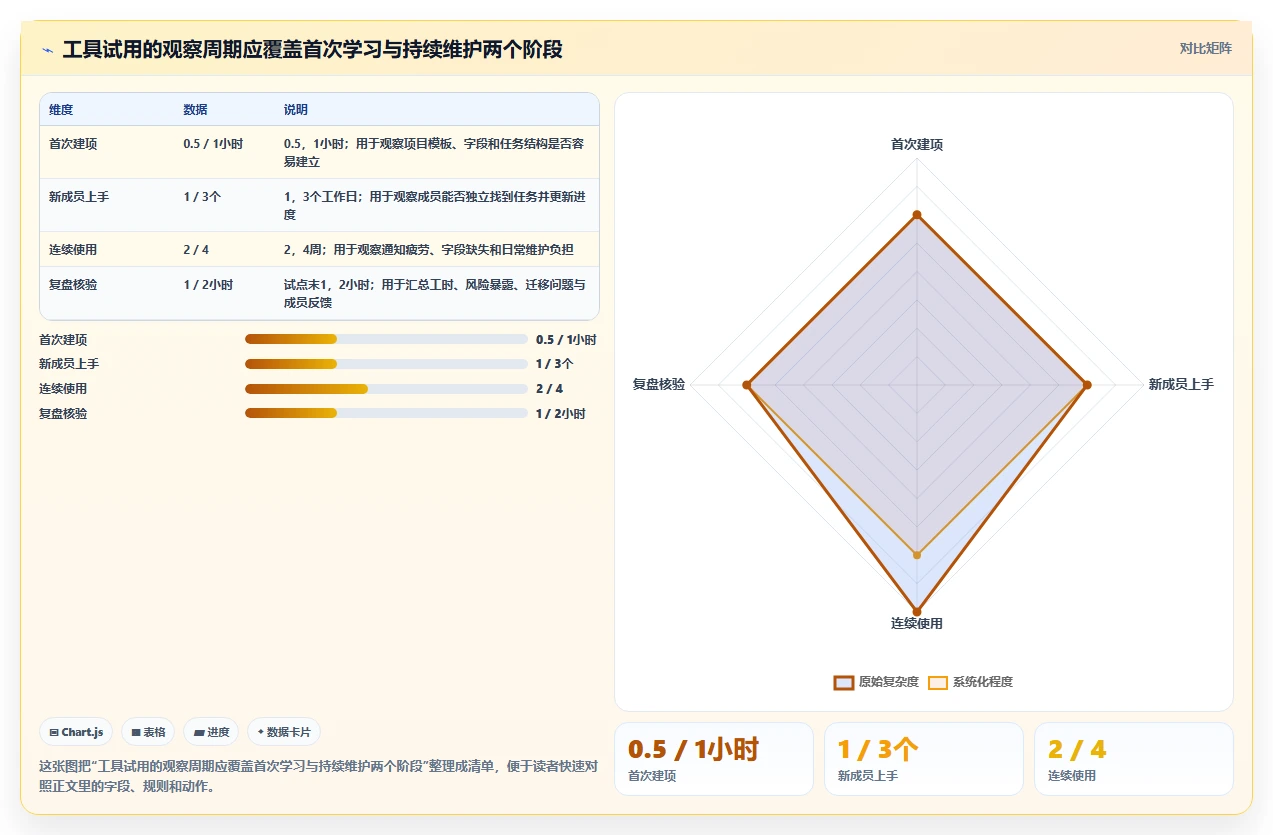Click the 首次建项 radar axis label
The height and width of the screenshot is (835, 1273).
point(917,145)
